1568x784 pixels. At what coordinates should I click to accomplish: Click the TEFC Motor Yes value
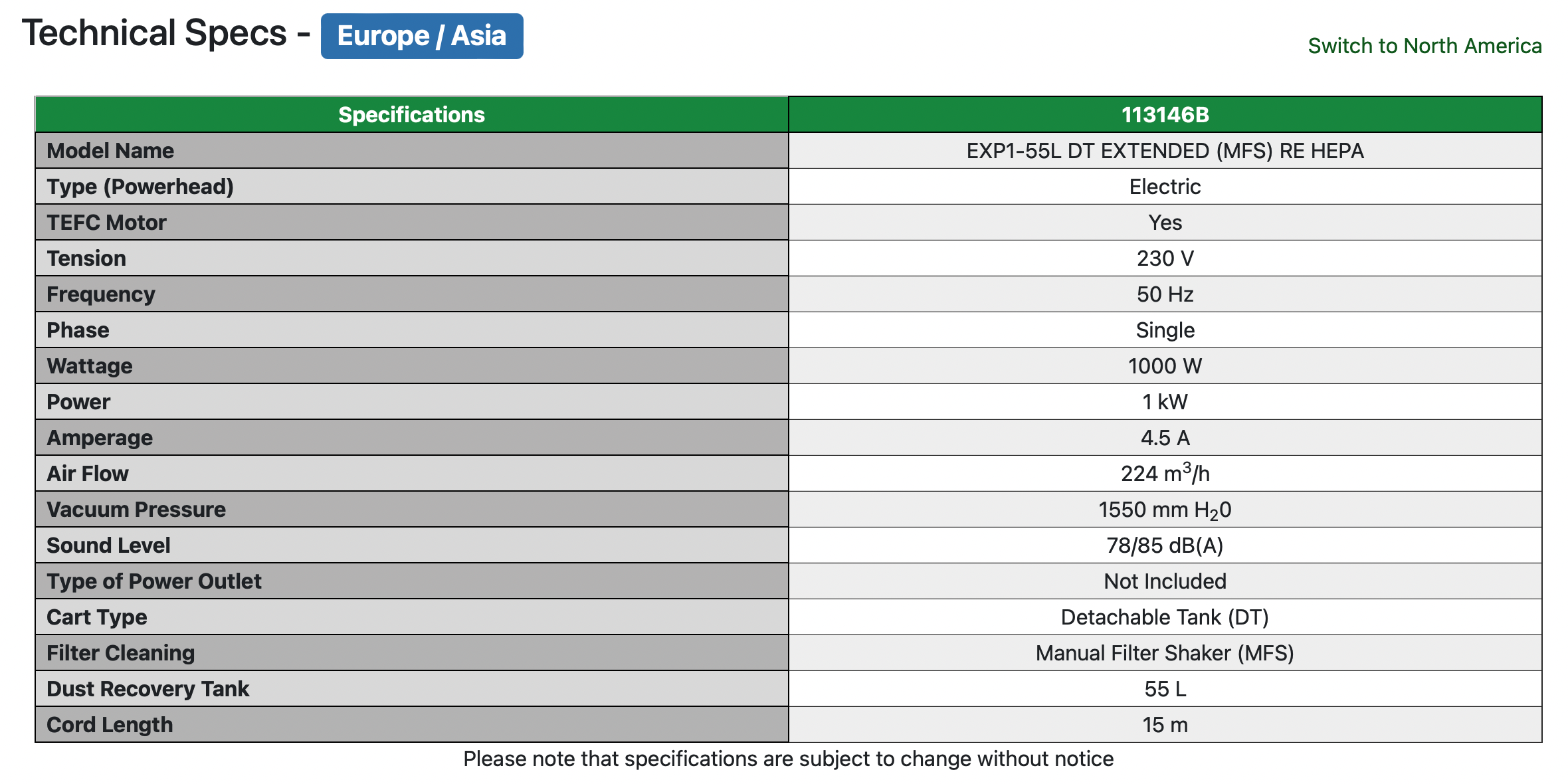(x=1165, y=223)
